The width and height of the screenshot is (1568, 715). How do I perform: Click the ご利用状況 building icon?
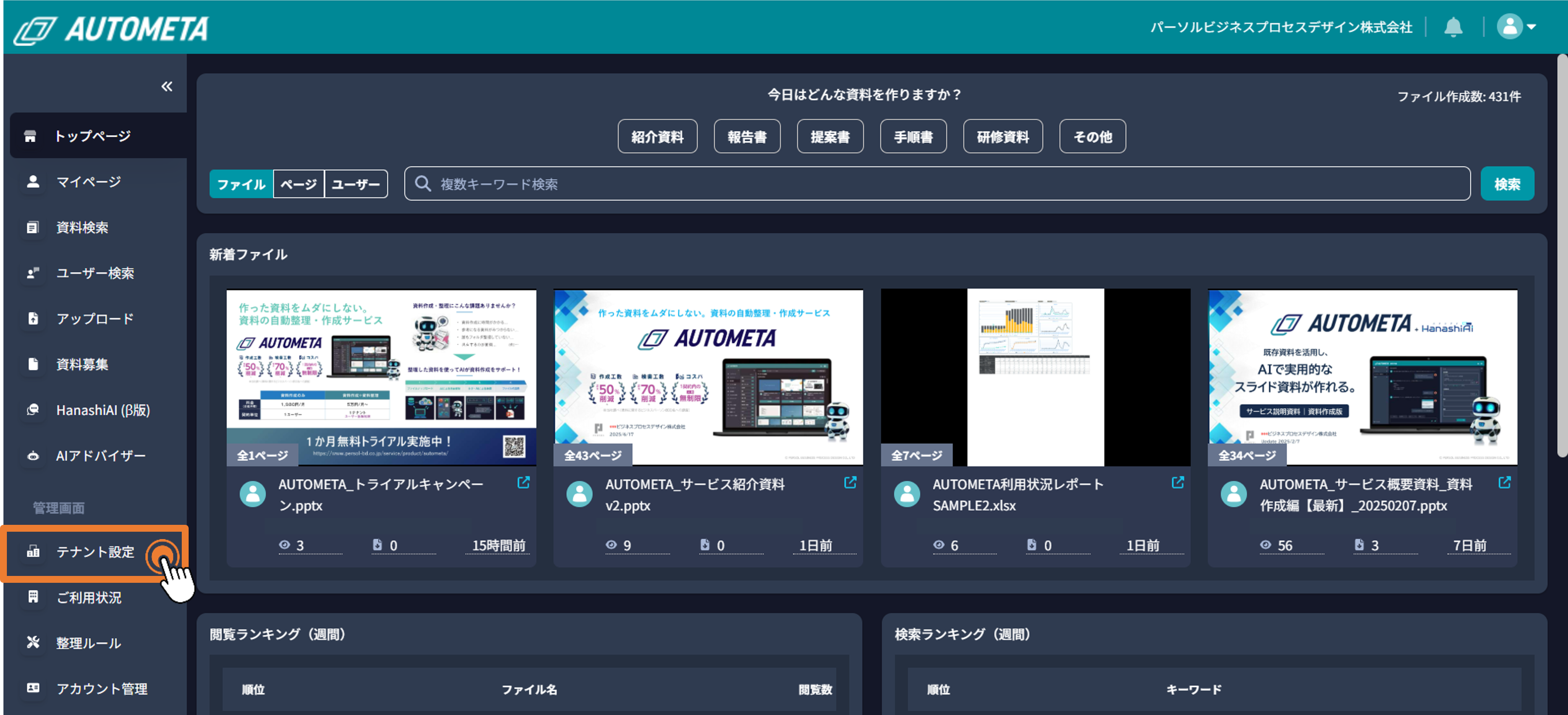tap(33, 597)
